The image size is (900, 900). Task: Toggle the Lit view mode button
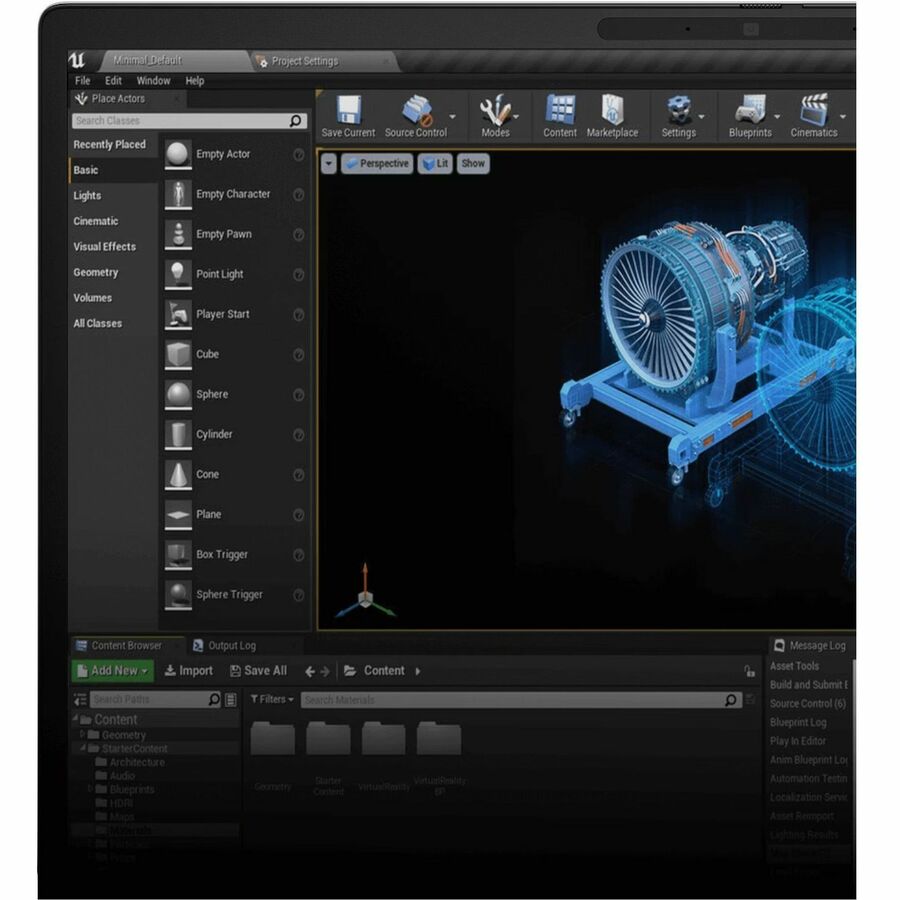coord(435,163)
